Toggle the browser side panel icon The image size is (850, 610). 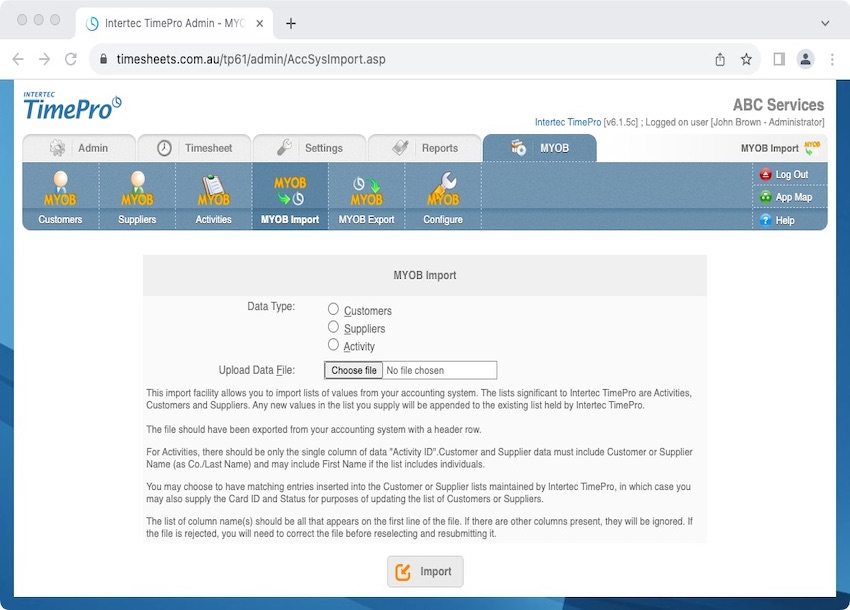click(x=779, y=59)
